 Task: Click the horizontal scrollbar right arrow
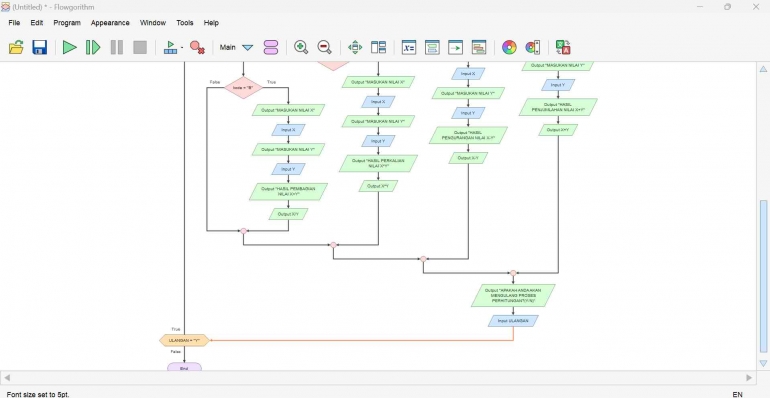[x=749, y=377]
